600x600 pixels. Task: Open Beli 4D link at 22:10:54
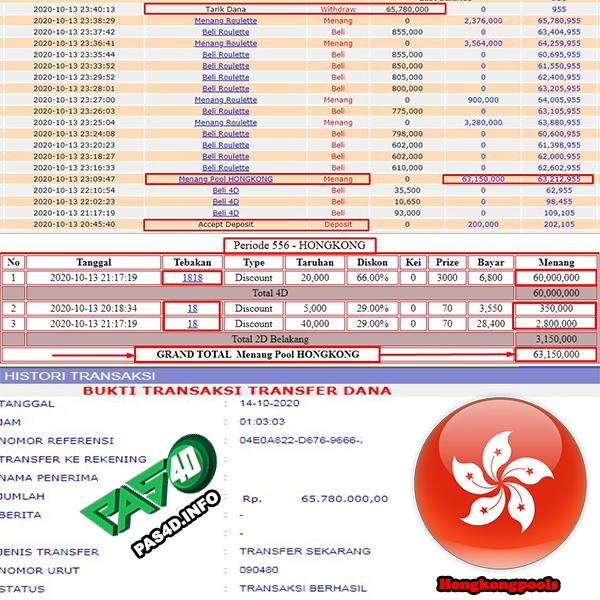pyautogui.click(x=226, y=190)
